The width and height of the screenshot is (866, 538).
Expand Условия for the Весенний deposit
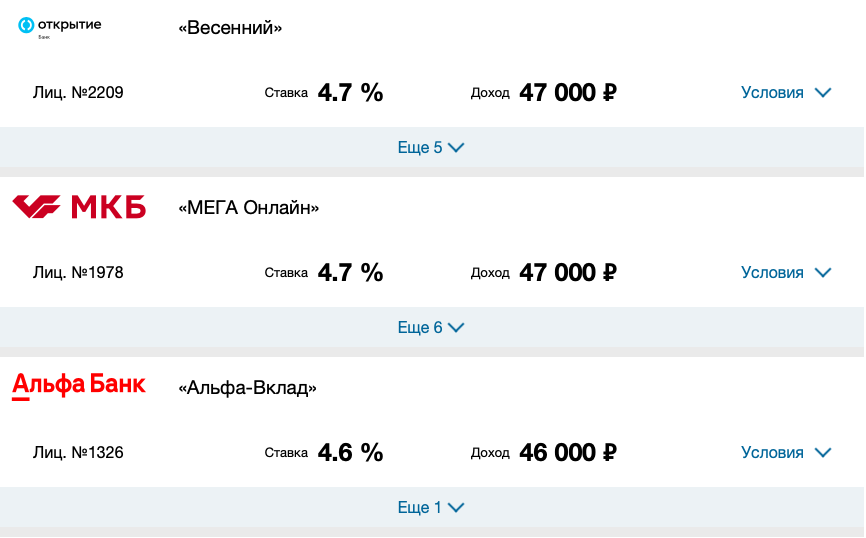[x=786, y=92]
